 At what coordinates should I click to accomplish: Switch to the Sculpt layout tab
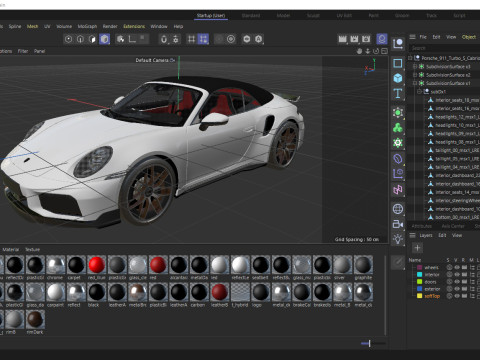point(313,16)
